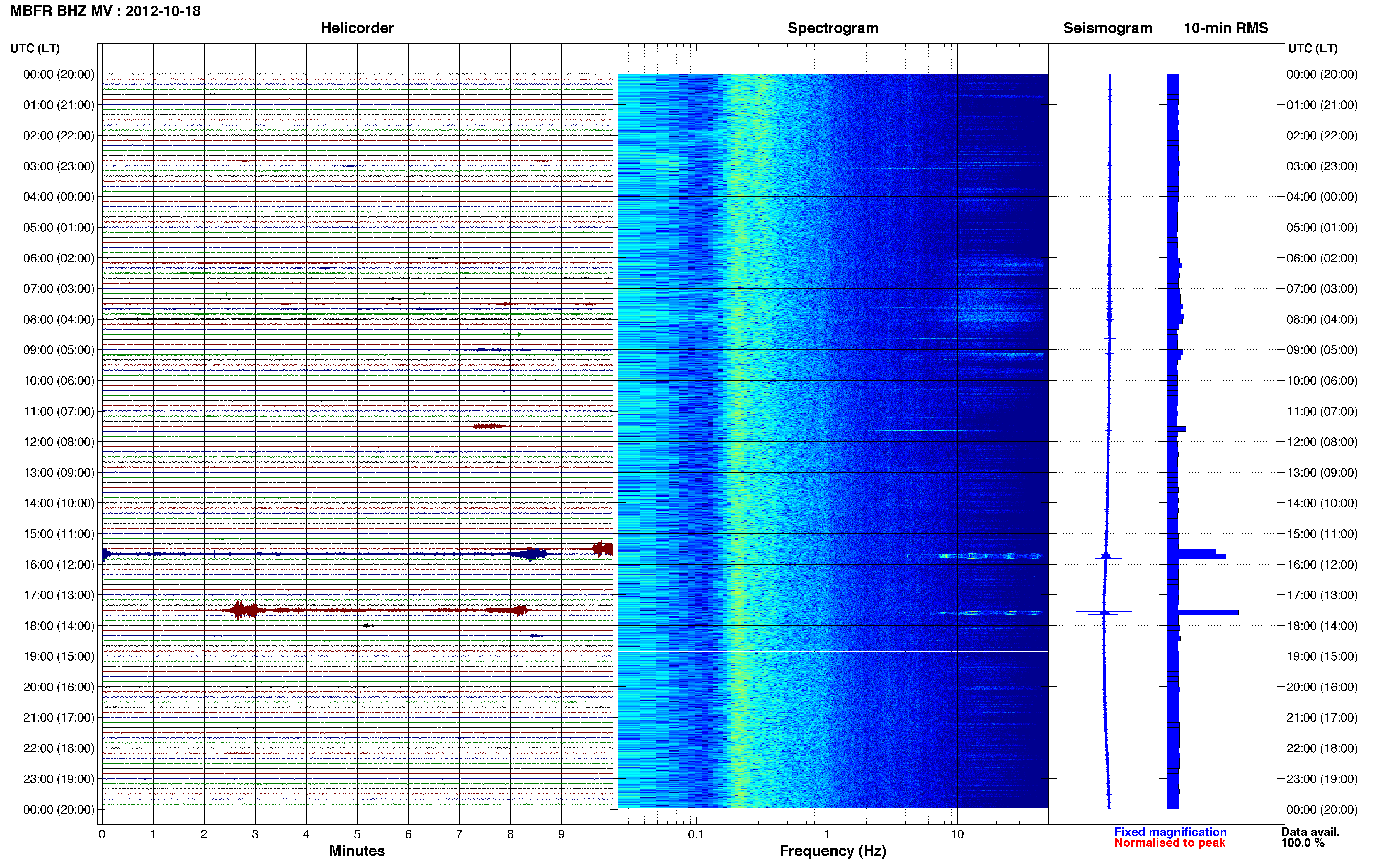
Task: Click the red event at end of 15:40 trace
Action: [x=602, y=549]
